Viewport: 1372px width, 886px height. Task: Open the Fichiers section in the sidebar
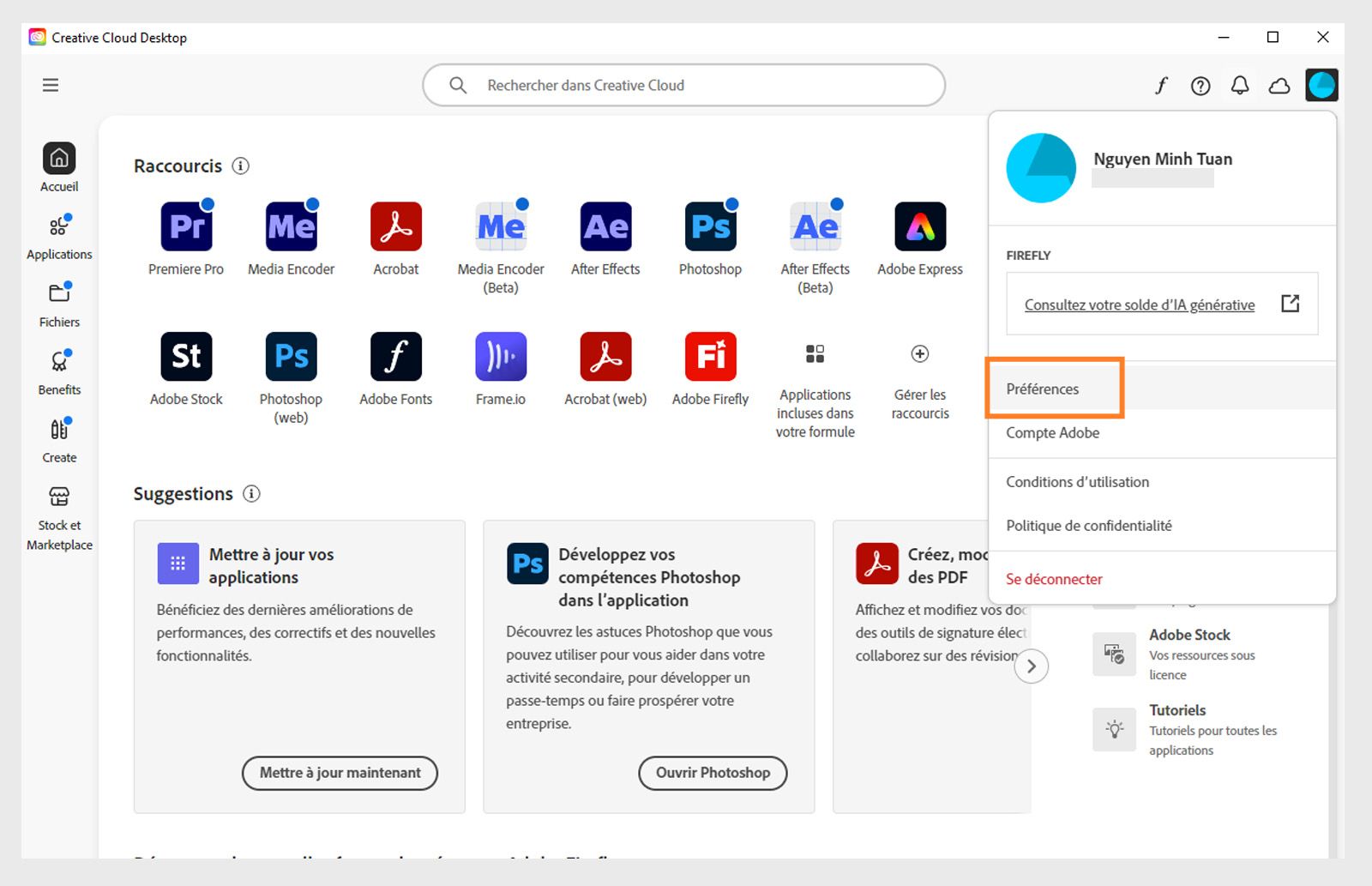point(58,302)
